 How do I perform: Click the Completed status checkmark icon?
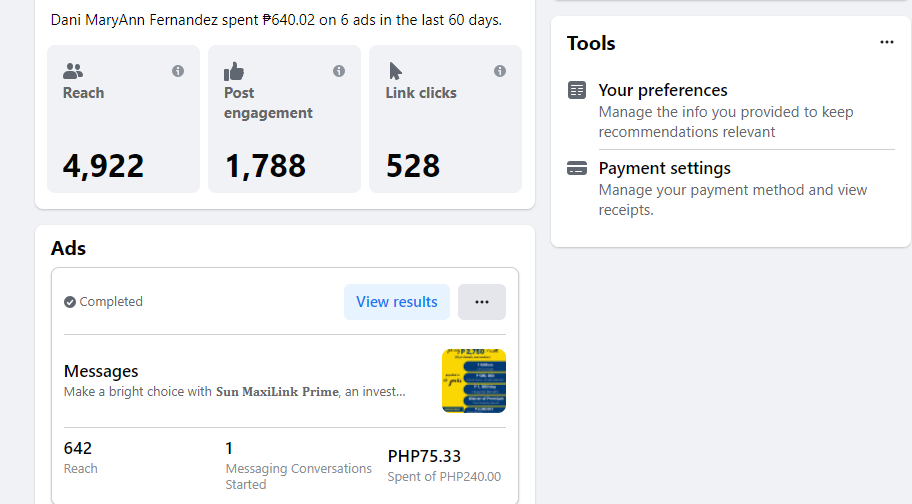coord(70,302)
